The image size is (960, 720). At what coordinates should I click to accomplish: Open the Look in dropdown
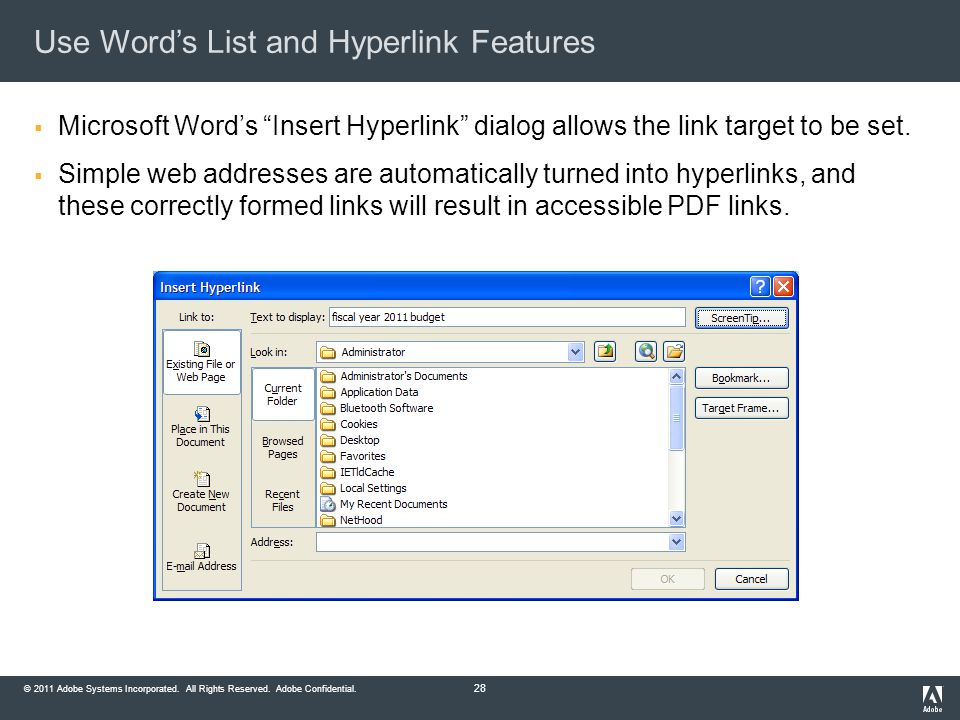click(x=576, y=352)
